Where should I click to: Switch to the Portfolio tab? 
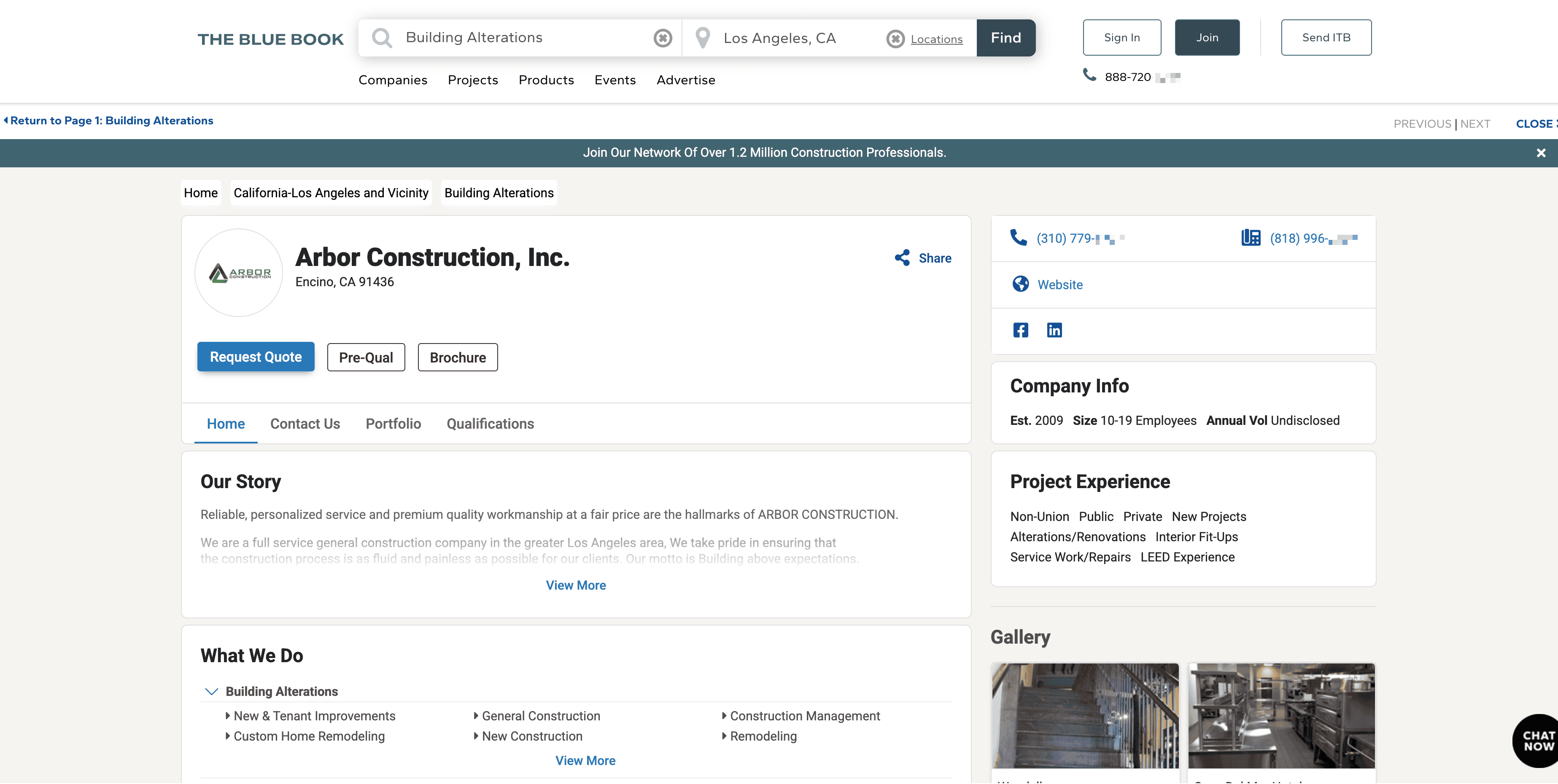(393, 424)
